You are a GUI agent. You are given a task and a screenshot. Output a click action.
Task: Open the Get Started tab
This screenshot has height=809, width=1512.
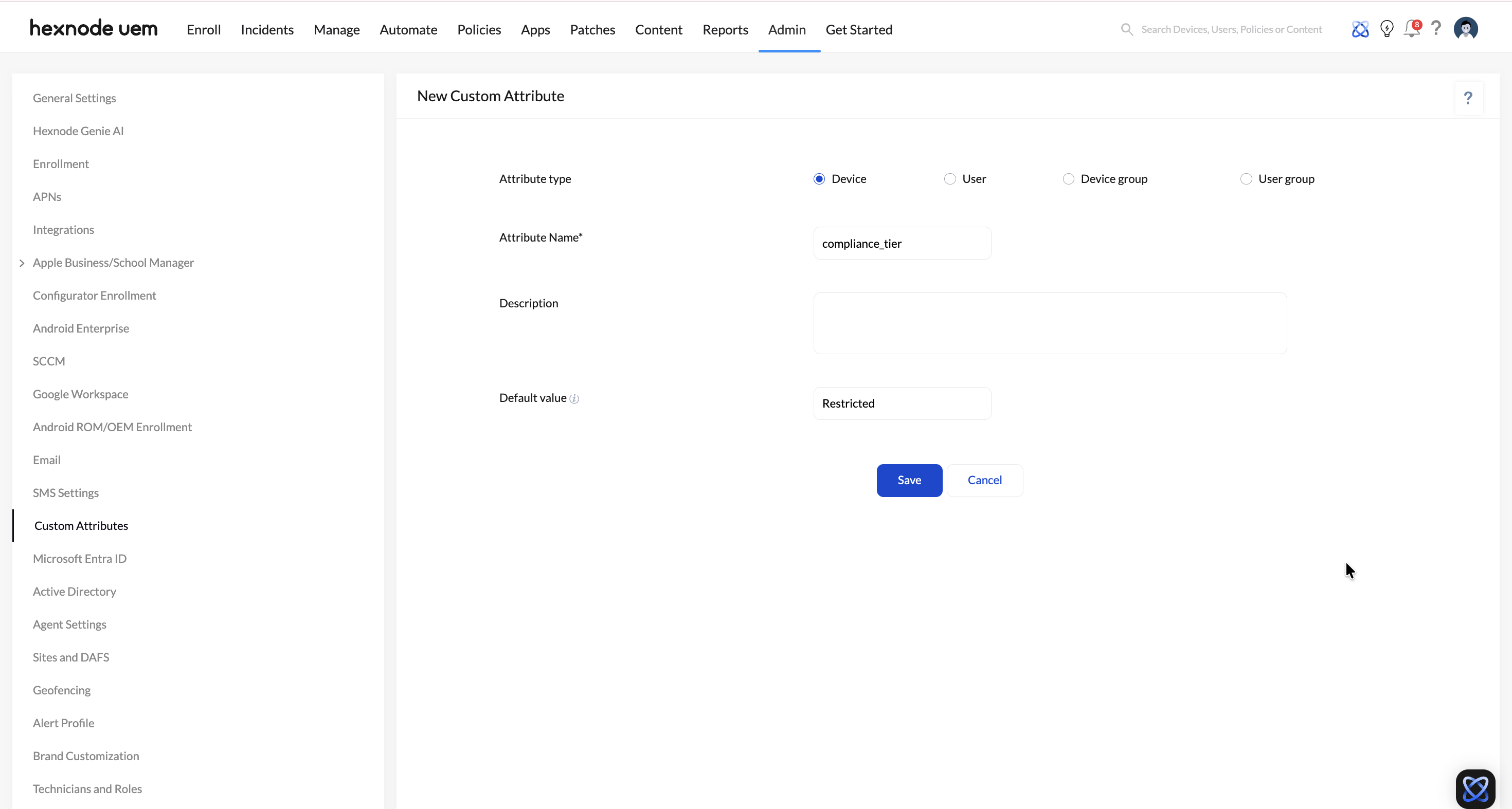859,29
